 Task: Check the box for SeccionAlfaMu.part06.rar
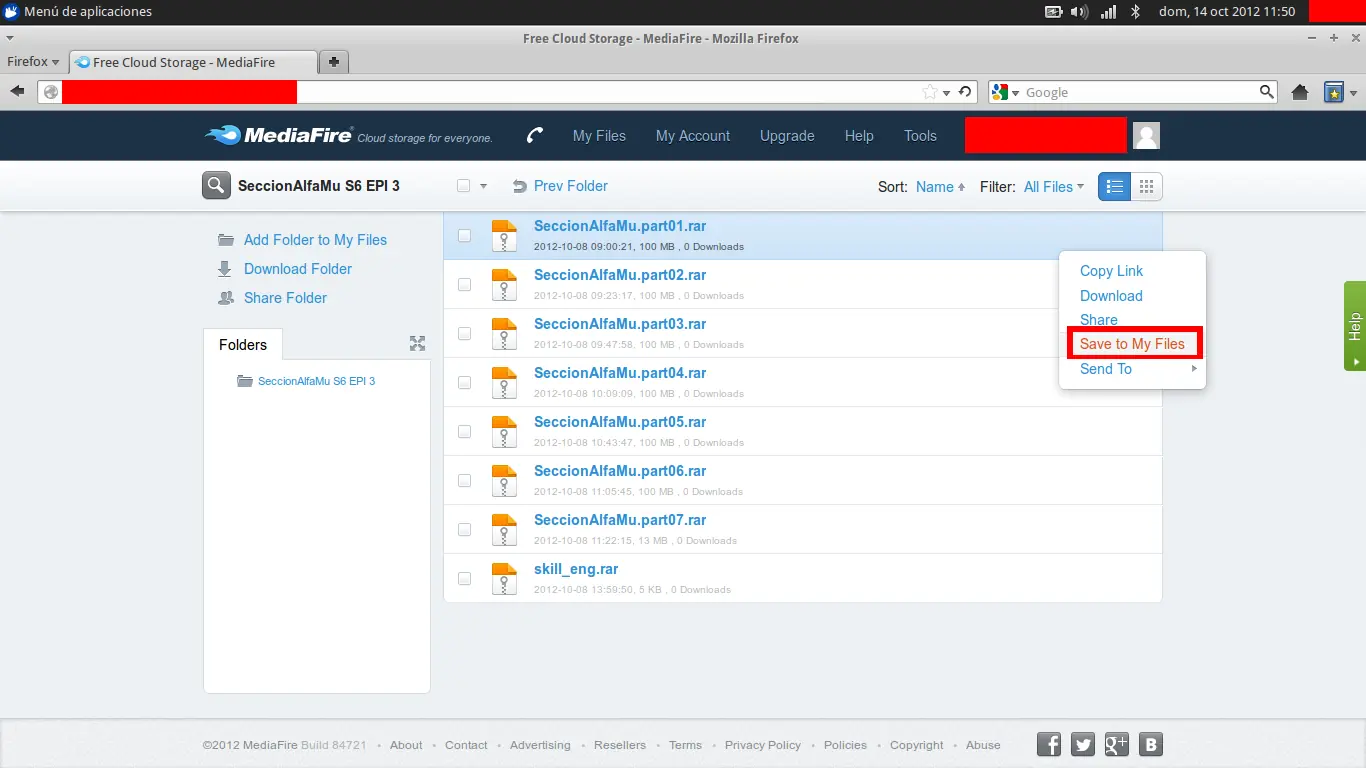(464, 481)
